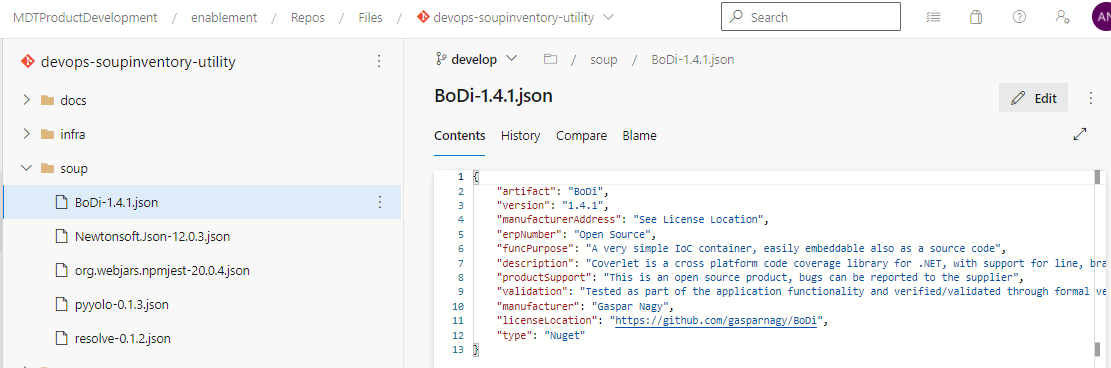Open the help question mark icon
The height and width of the screenshot is (368, 1111).
[x=1020, y=17]
